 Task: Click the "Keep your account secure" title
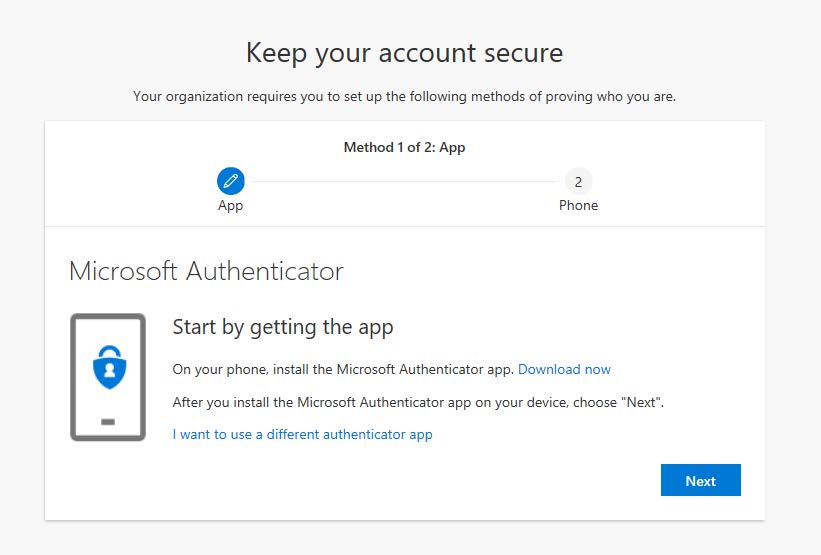coord(404,53)
